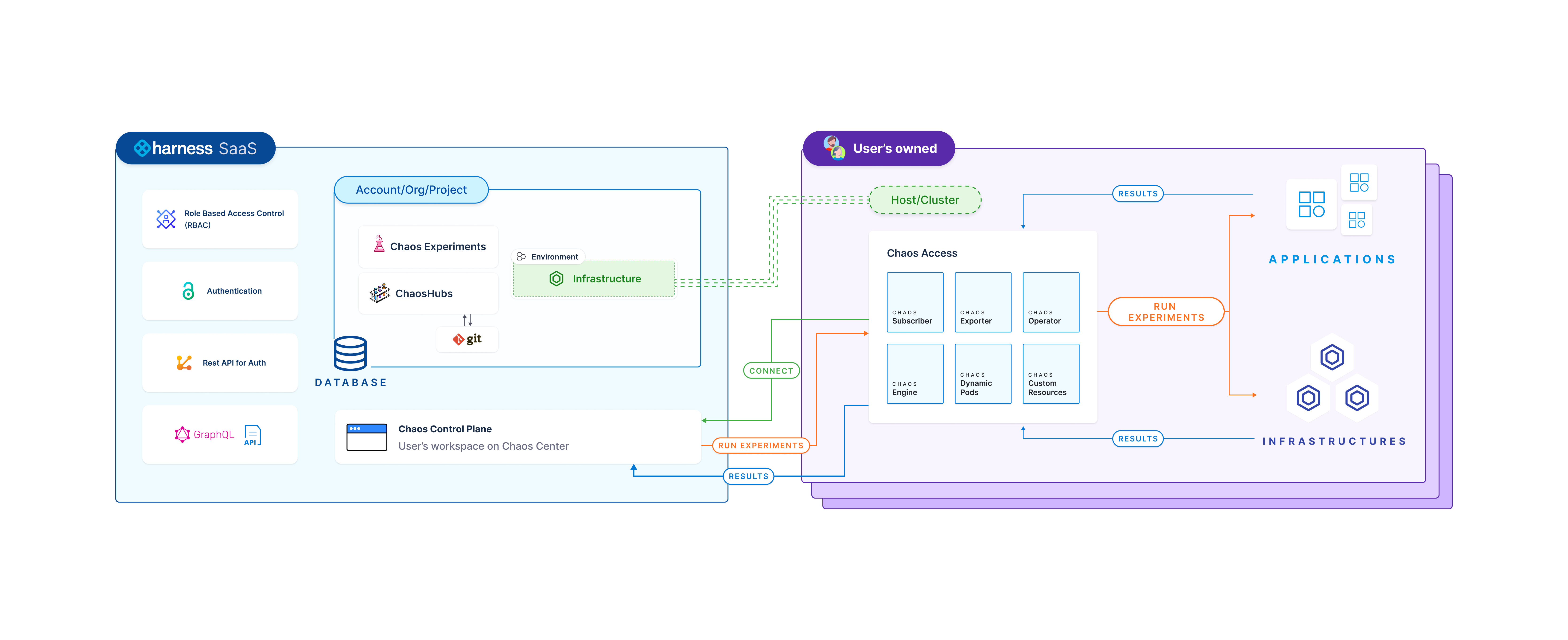Click the Rest API for Auth text
1568x640 pixels.
[x=234, y=363]
